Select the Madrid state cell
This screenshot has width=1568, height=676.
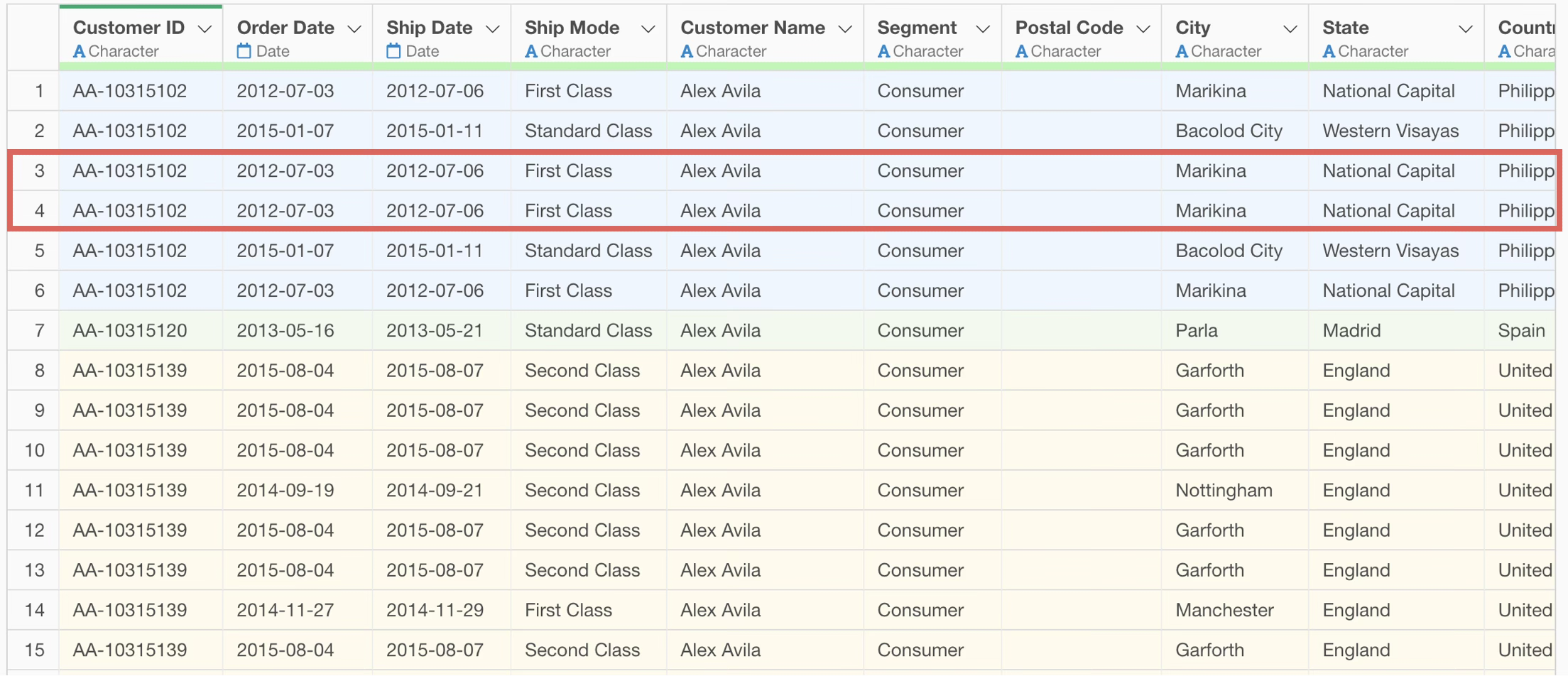point(1351,330)
